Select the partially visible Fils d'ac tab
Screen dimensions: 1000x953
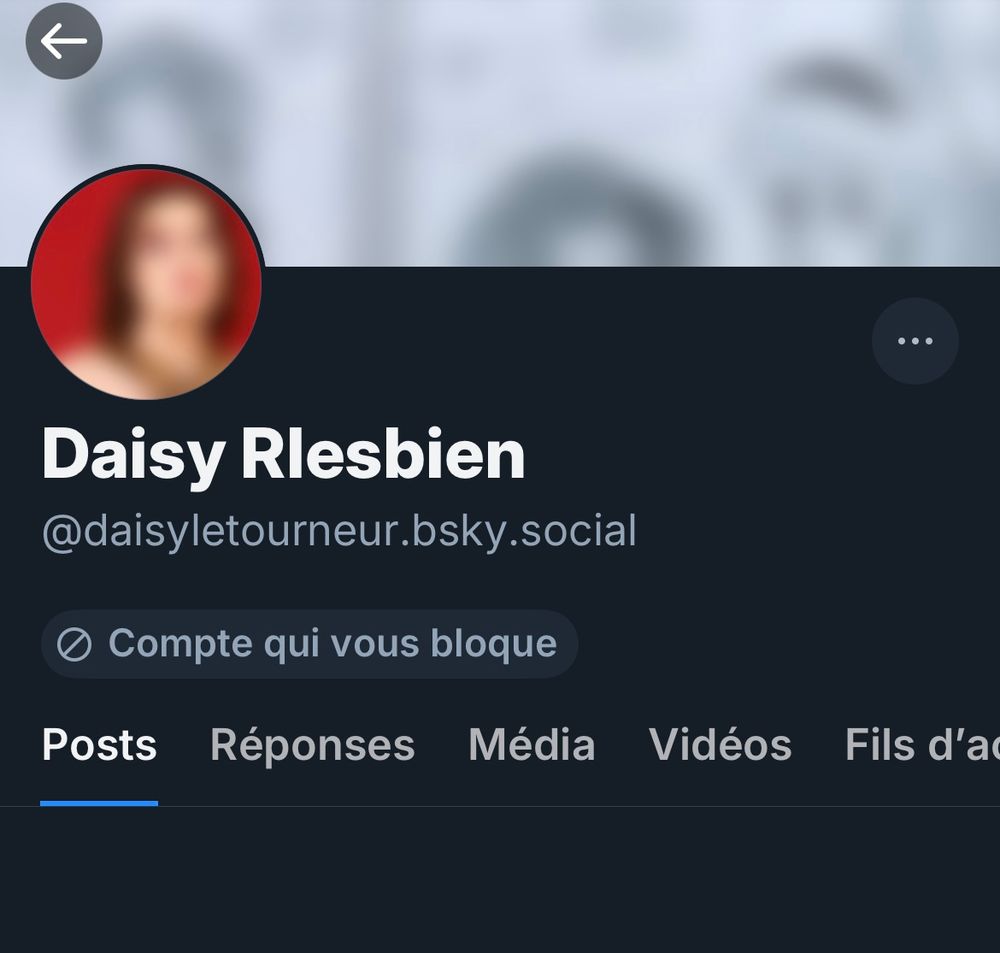coord(922,745)
